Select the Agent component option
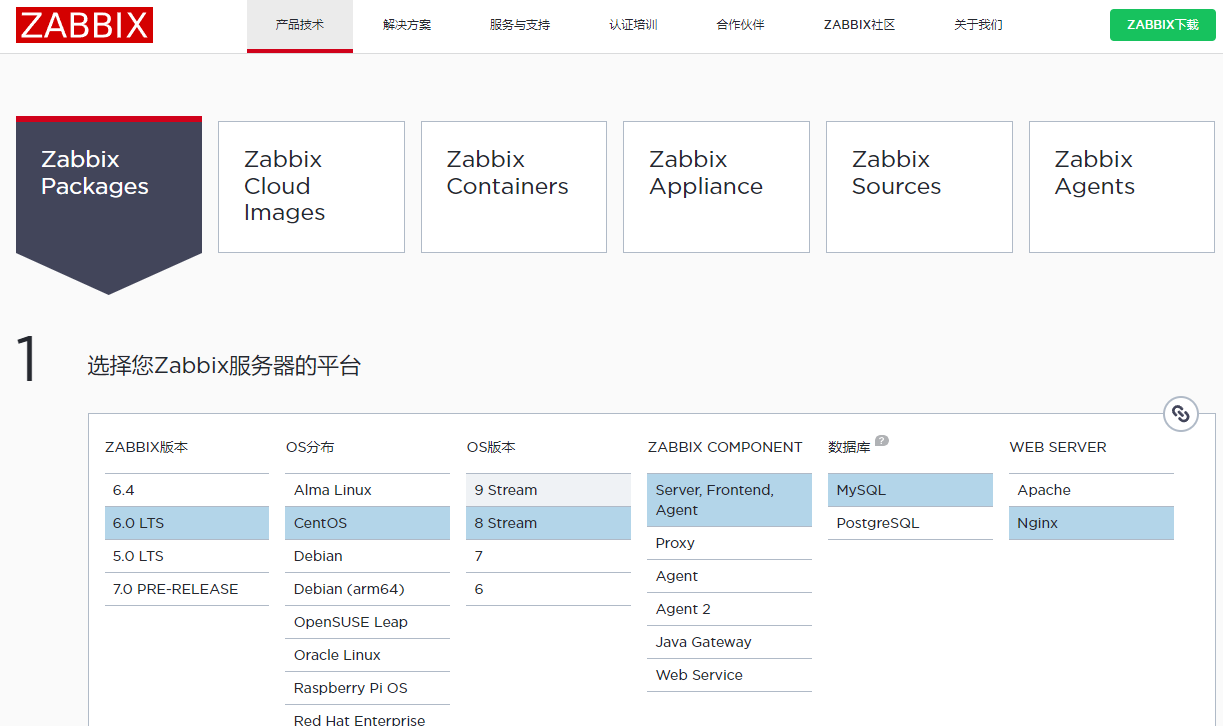Viewport: 1223px width, 726px height. point(730,576)
